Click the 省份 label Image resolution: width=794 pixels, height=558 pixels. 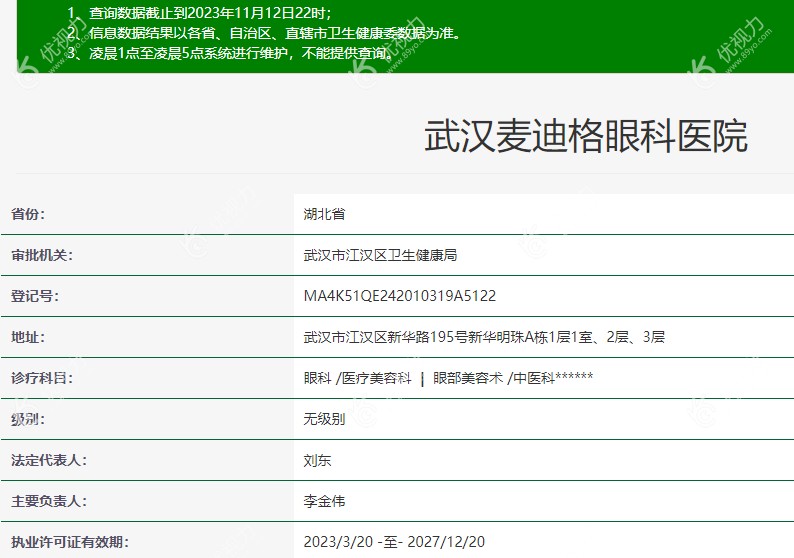[x=28, y=214]
